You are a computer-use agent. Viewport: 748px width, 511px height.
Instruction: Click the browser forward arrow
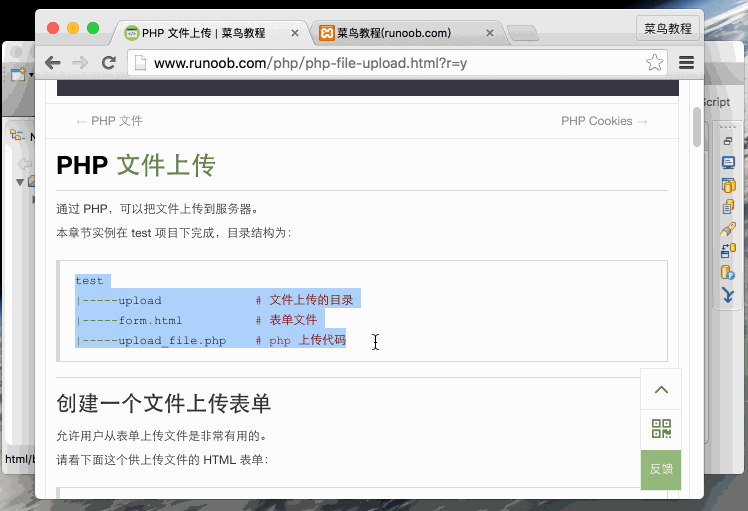pyautogui.click(x=81, y=63)
